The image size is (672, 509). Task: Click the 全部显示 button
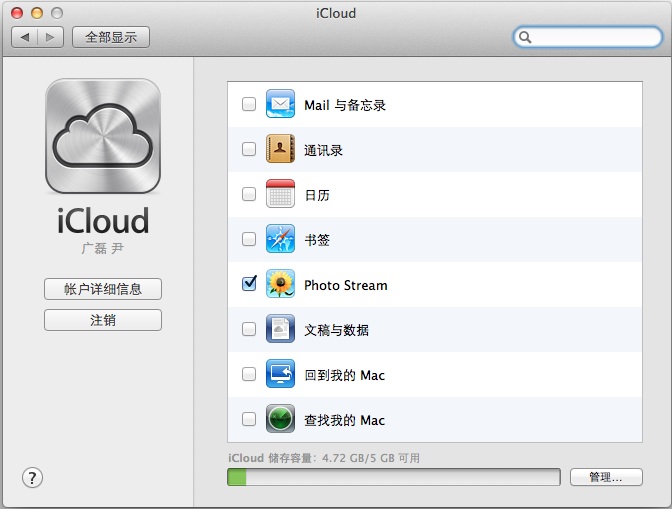tap(111, 37)
